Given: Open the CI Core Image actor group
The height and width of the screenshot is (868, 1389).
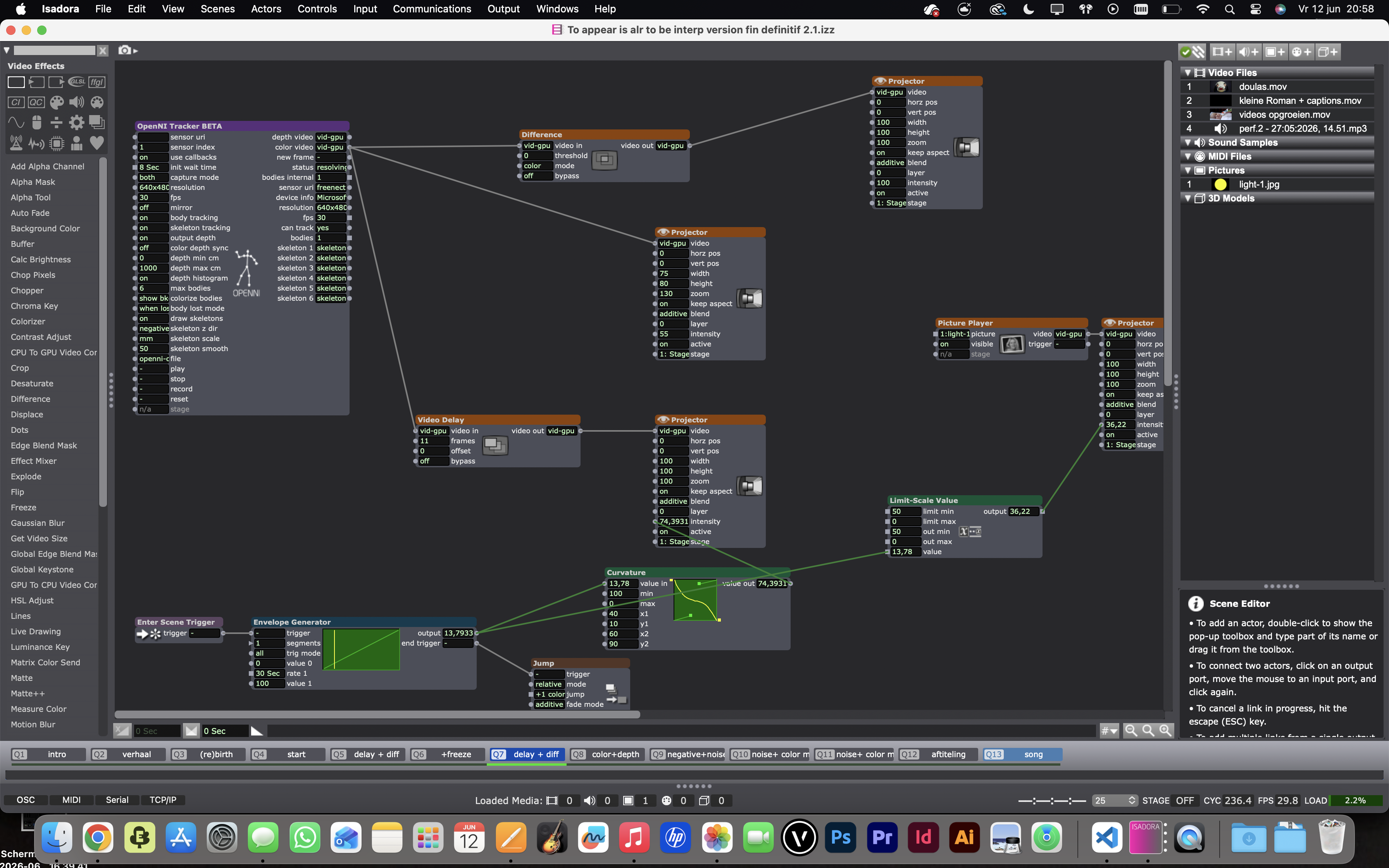Looking at the screenshot, I should (x=16, y=102).
